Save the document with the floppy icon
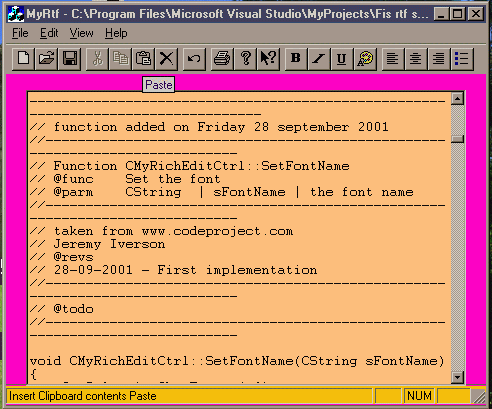This screenshot has height=409, width=492. pyautogui.click(x=70, y=59)
